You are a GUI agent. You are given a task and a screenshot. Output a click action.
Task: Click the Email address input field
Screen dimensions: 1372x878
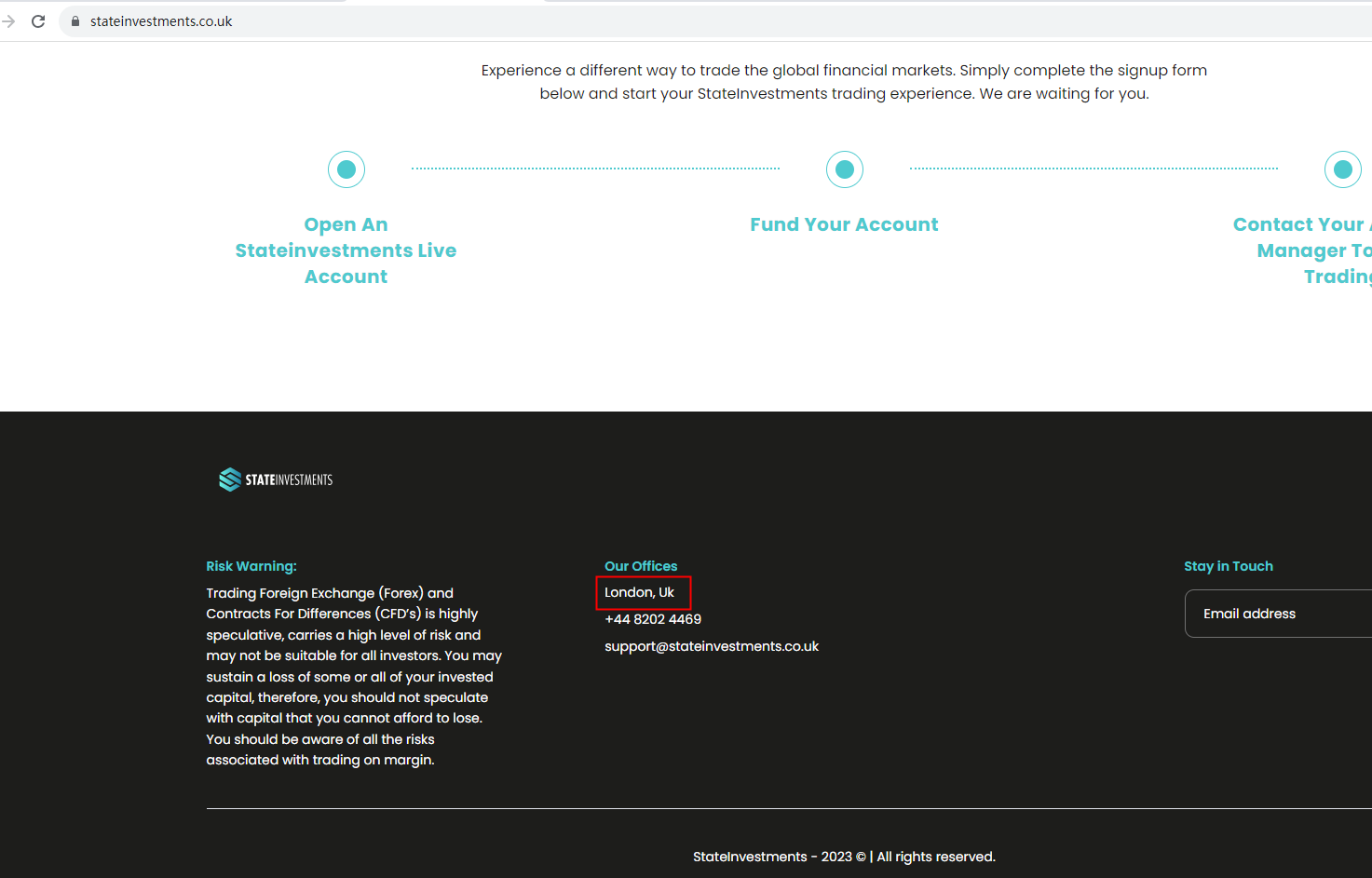point(1278,614)
